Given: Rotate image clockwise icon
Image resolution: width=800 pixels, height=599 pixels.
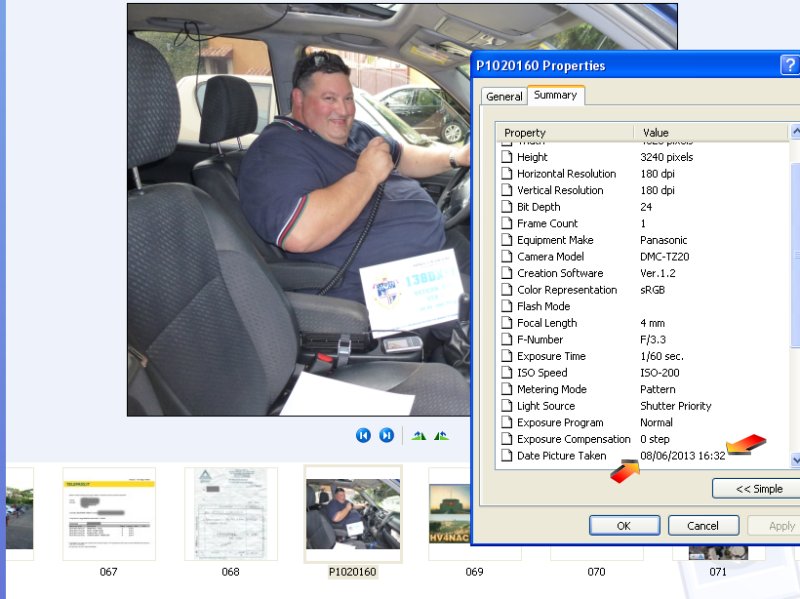Looking at the screenshot, I should pos(419,436).
